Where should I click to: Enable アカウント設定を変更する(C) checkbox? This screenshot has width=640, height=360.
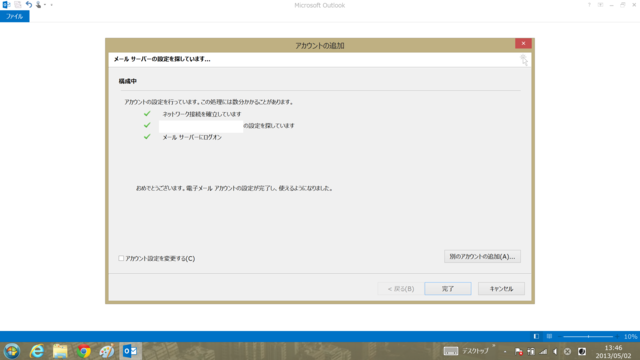(121, 258)
